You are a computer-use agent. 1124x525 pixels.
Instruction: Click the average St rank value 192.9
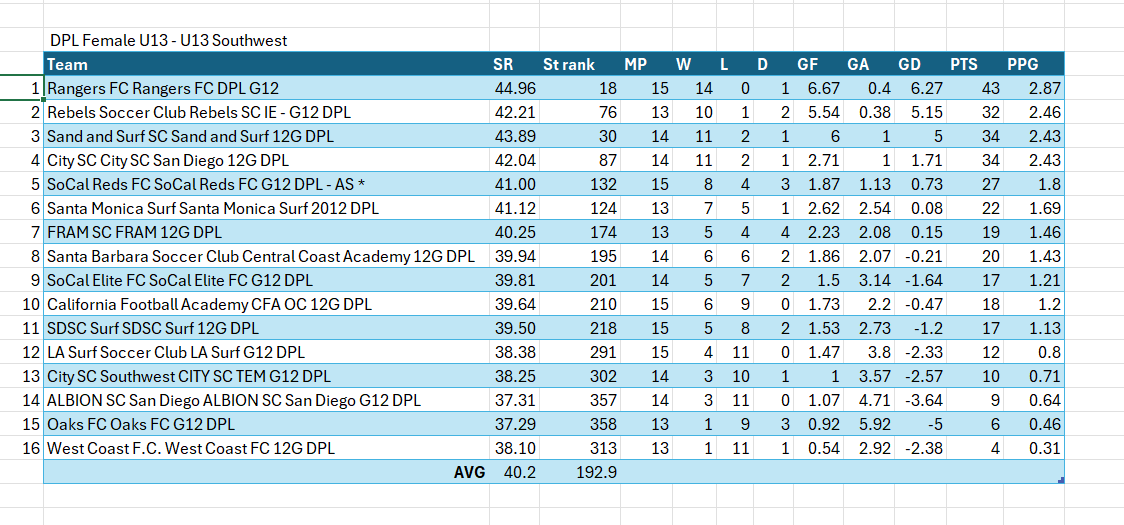pyautogui.click(x=596, y=473)
